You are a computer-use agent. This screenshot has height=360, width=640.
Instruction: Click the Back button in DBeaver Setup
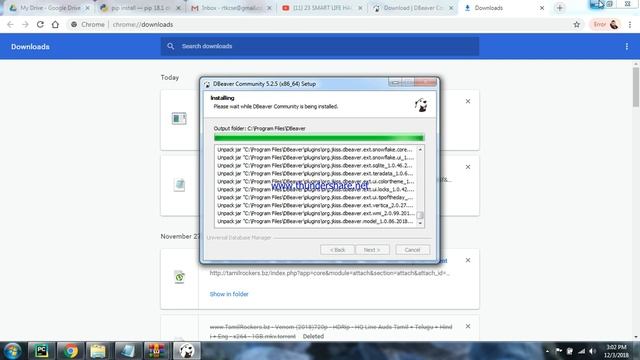coord(337,250)
